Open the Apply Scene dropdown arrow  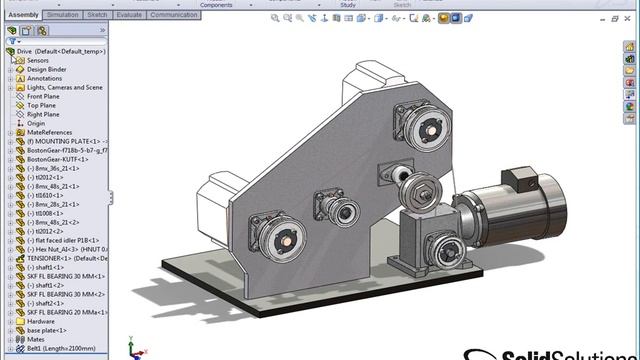pos(433,19)
